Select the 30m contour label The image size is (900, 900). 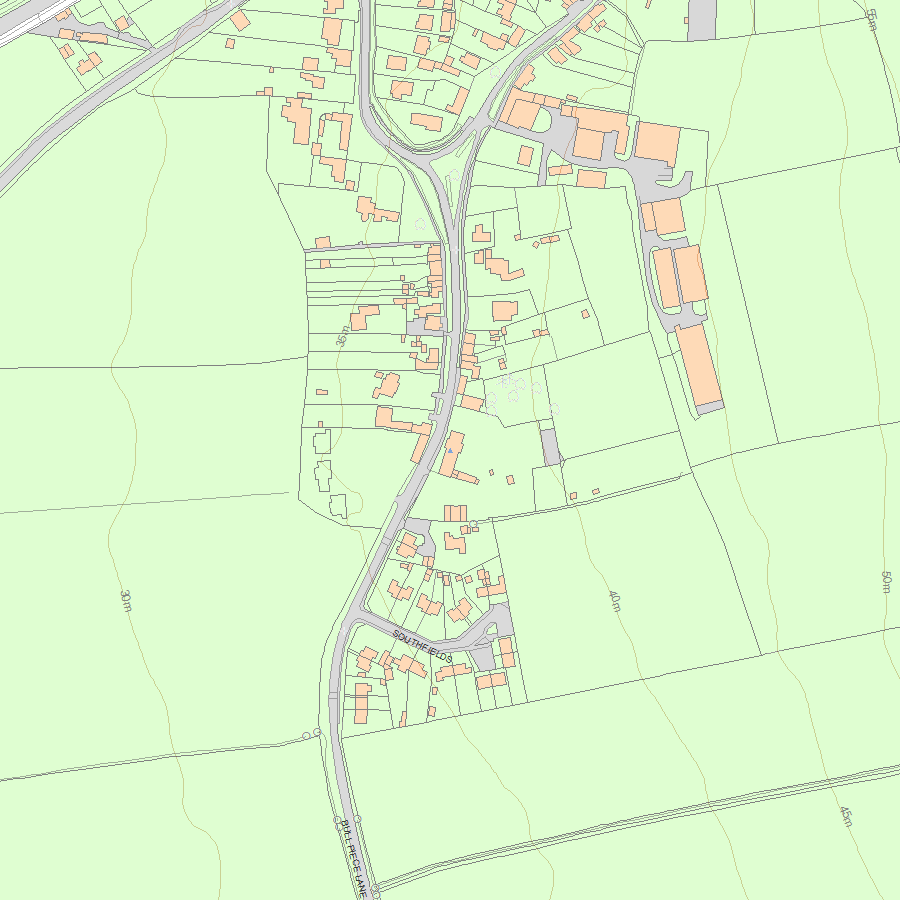pyautogui.click(x=126, y=600)
